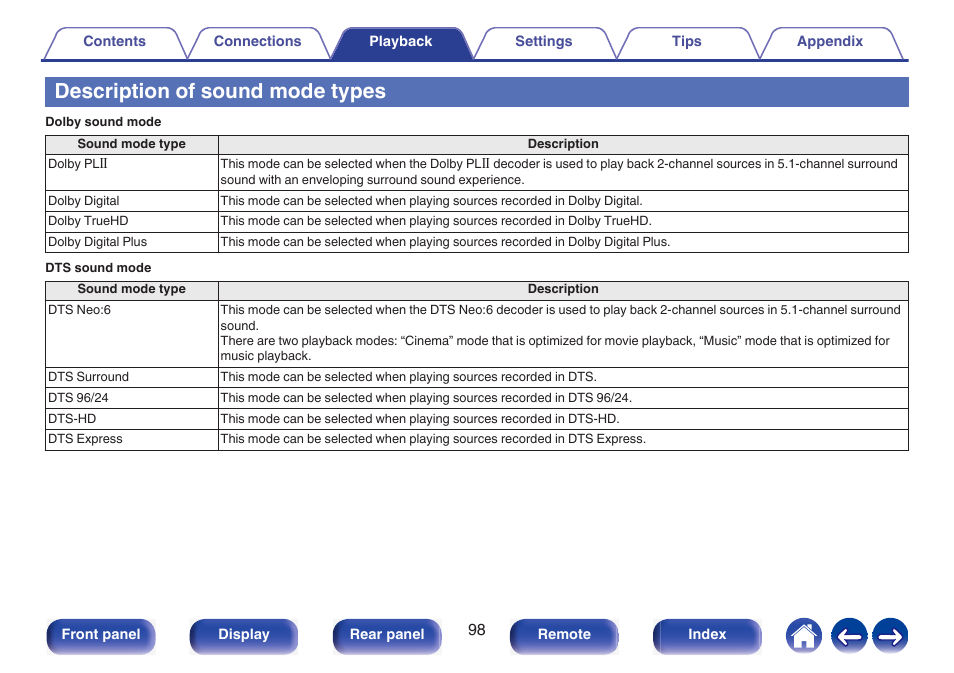Click description ending 'recorded in Dolby Digital.'

[431, 201]
